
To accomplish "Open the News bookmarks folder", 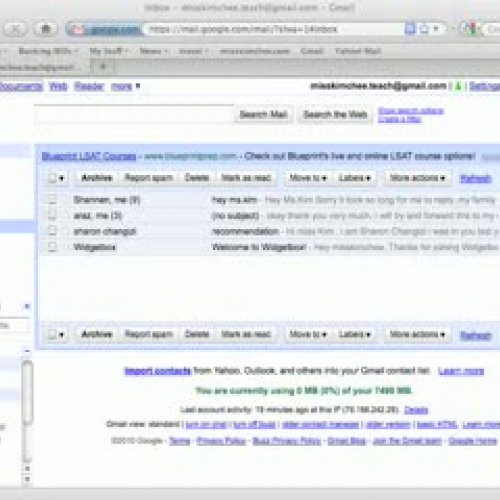I will coord(154,51).
